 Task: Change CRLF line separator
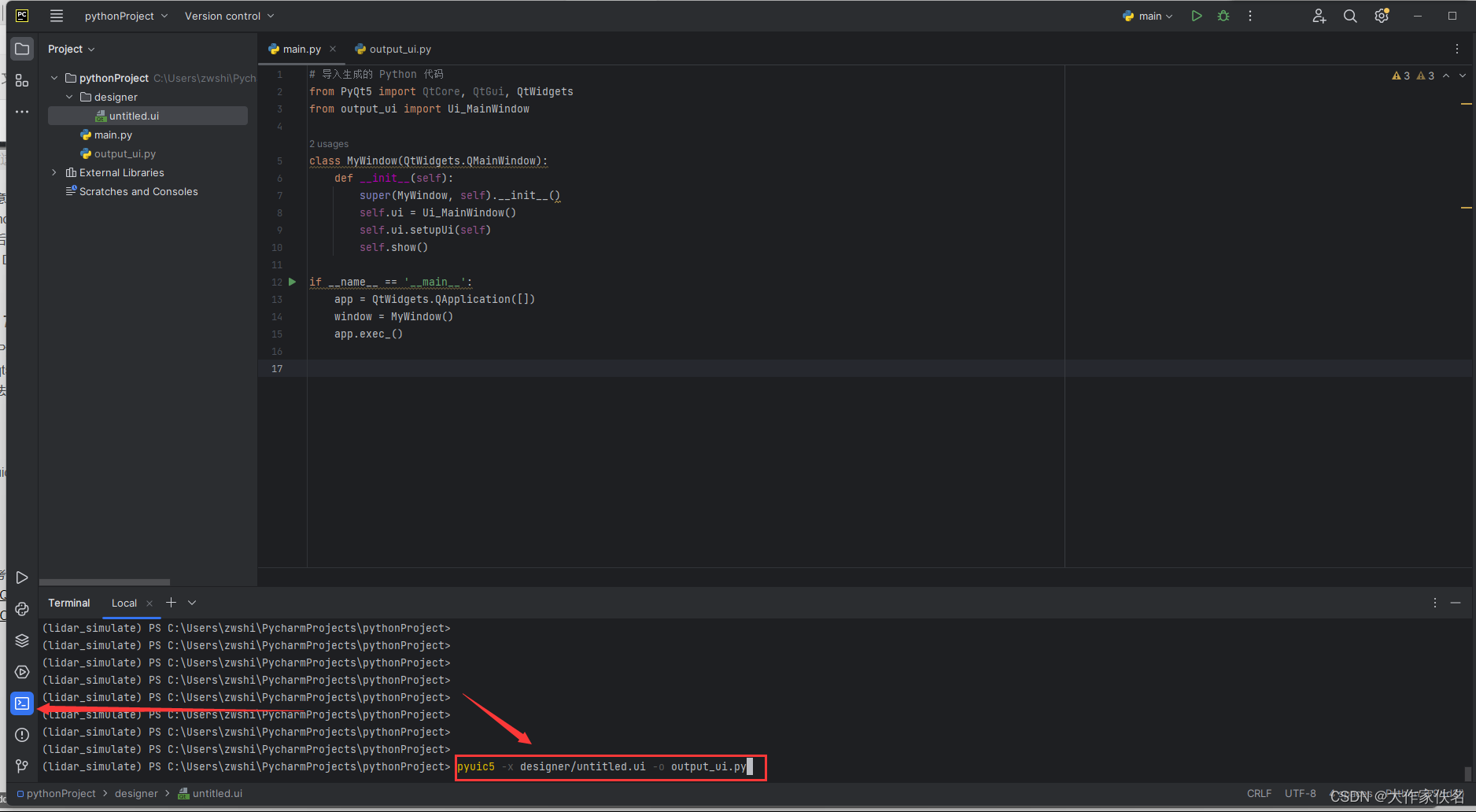tap(1259, 793)
